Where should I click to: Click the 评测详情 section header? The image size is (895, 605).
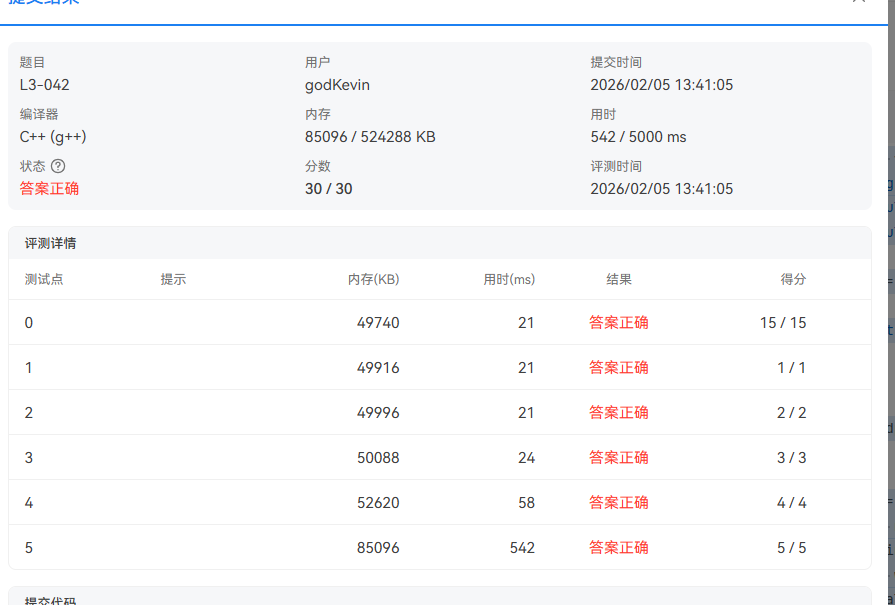tap(50, 243)
